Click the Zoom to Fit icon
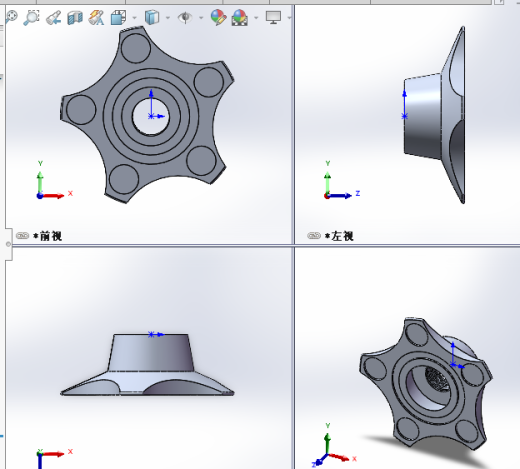This screenshot has height=469, width=520. pos(11,17)
